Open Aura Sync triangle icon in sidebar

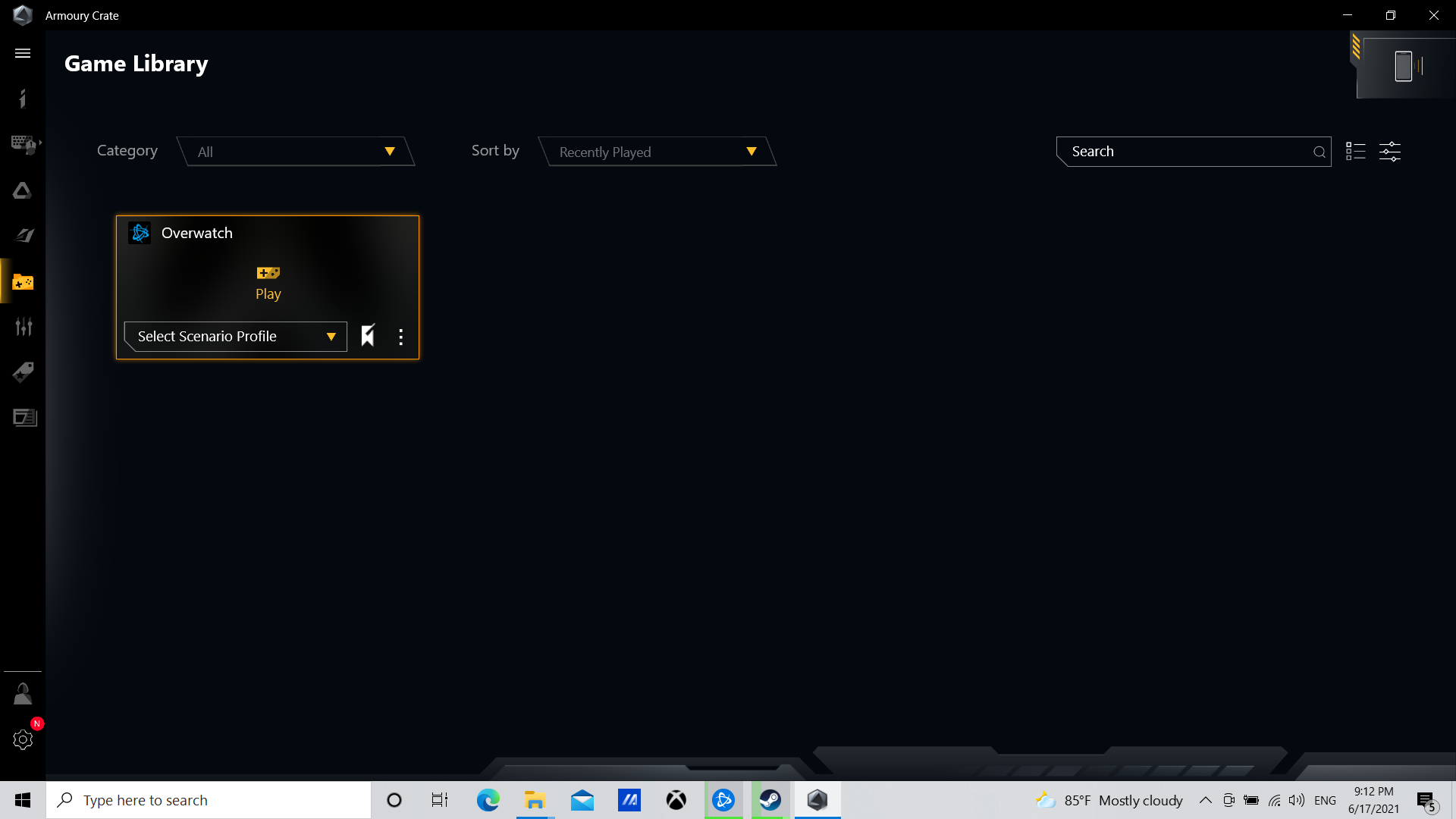click(23, 190)
